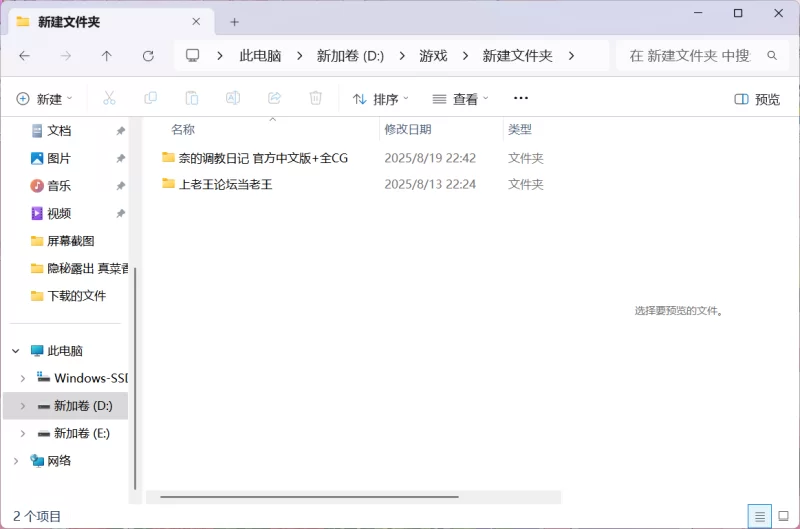Switch to large icons view in status bar
Viewport: 800px width, 529px height.
(784, 516)
